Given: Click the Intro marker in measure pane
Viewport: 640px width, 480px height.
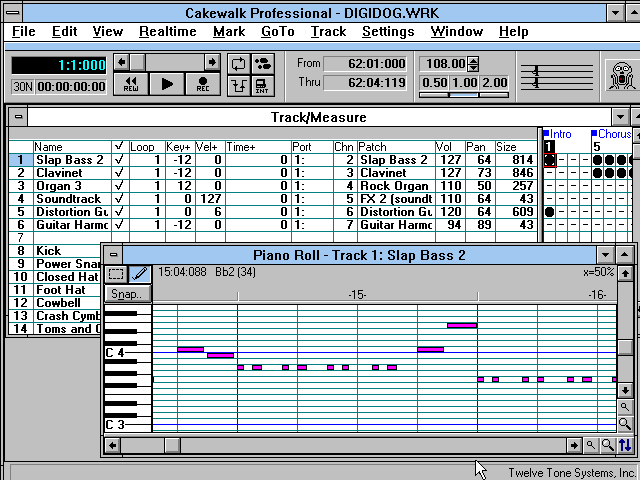Looking at the screenshot, I should coord(558,134).
